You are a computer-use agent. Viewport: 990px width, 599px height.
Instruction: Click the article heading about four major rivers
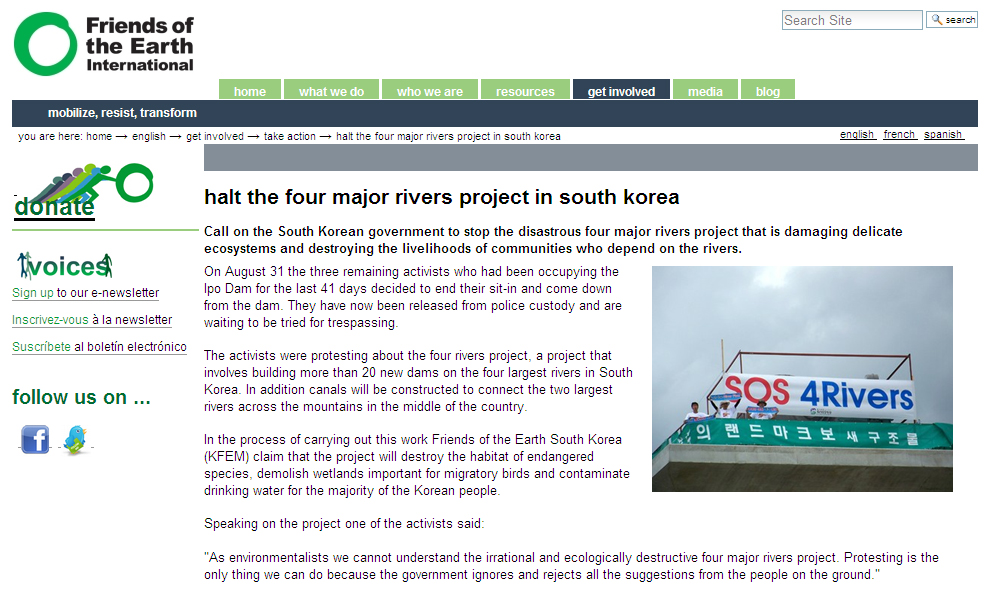(x=441, y=197)
